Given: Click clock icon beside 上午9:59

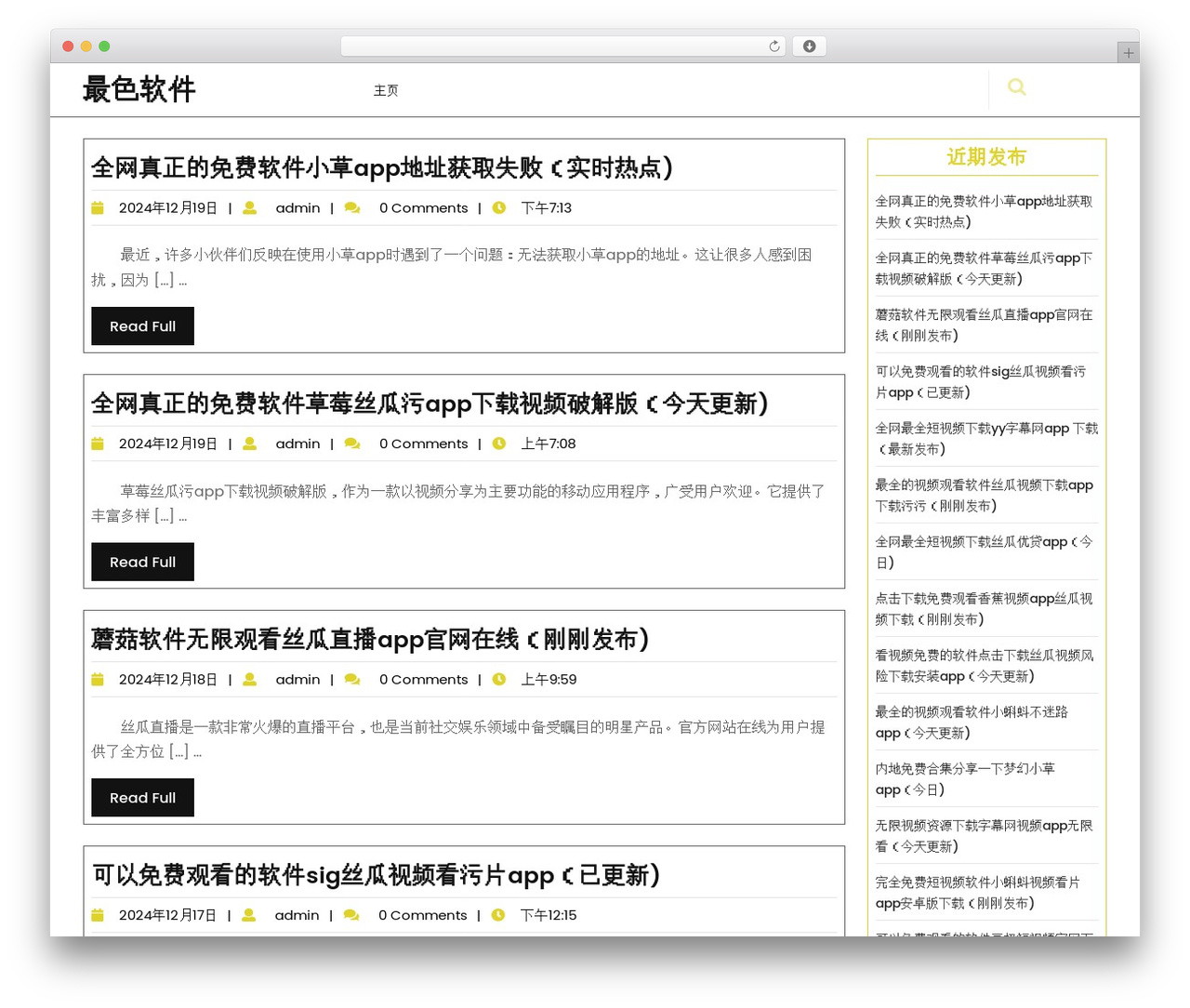Looking at the screenshot, I should click(499, 680).
